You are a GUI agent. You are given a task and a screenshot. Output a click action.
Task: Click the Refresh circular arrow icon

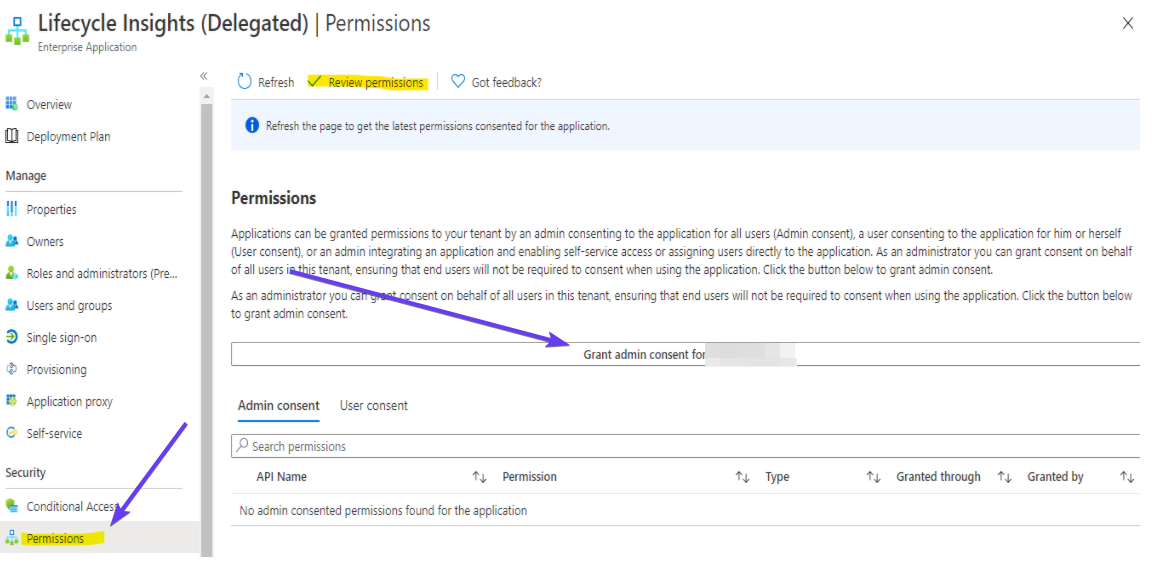244,82
